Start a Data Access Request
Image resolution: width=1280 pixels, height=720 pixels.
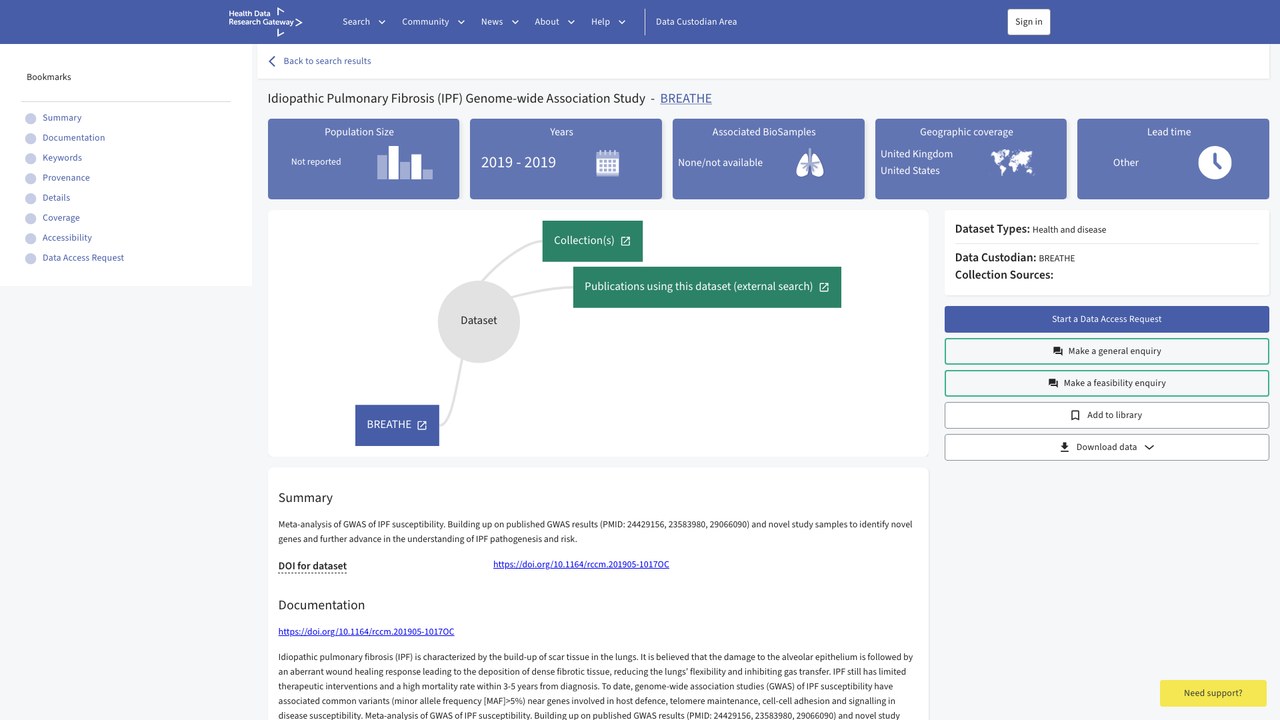point(1107,319)
